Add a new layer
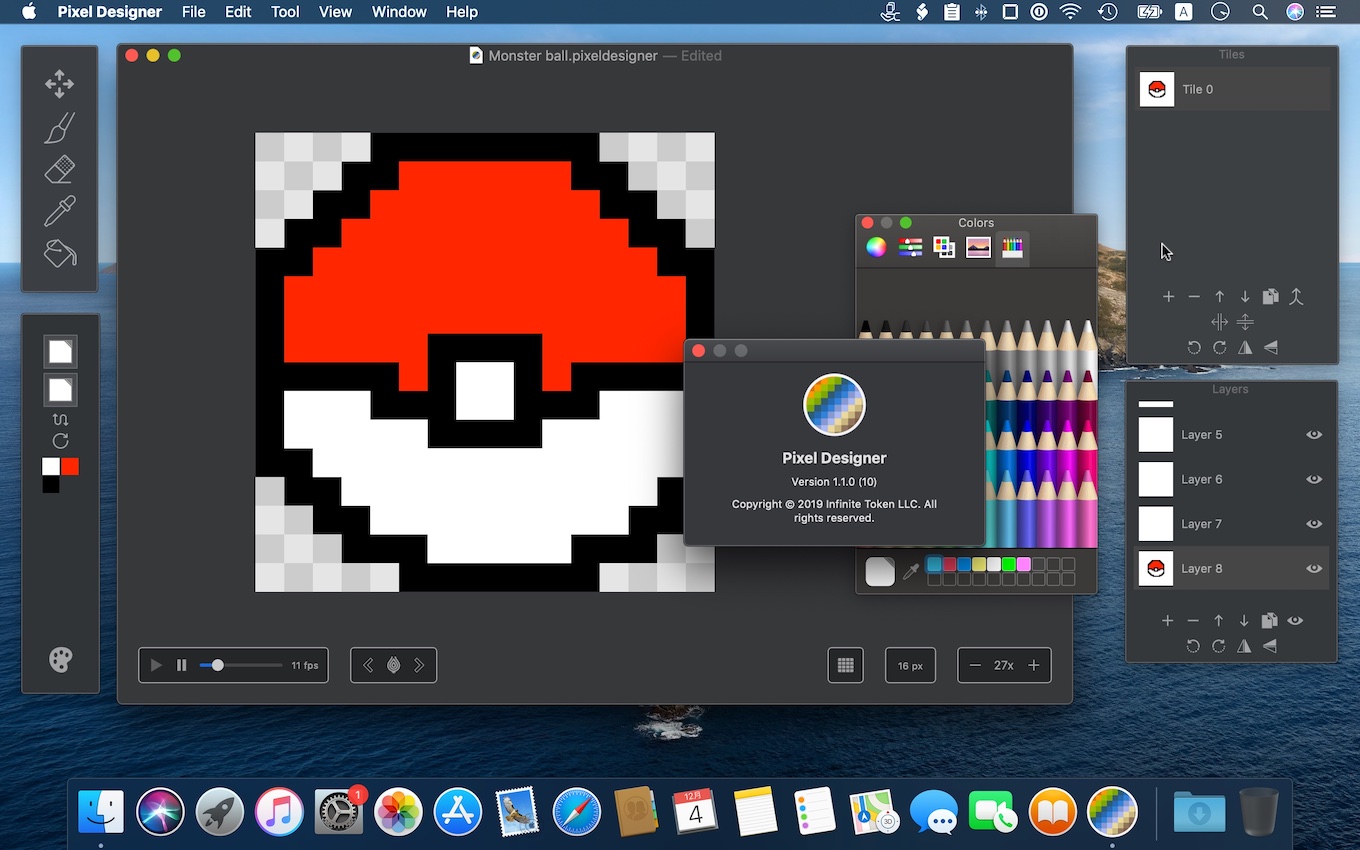This screenshot has width=1360, height=850. (x=1167, y=621)
